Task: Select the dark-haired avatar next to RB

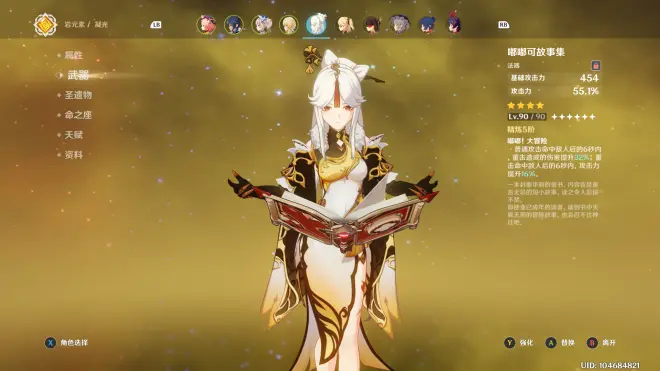Action: tap(454, 24)
